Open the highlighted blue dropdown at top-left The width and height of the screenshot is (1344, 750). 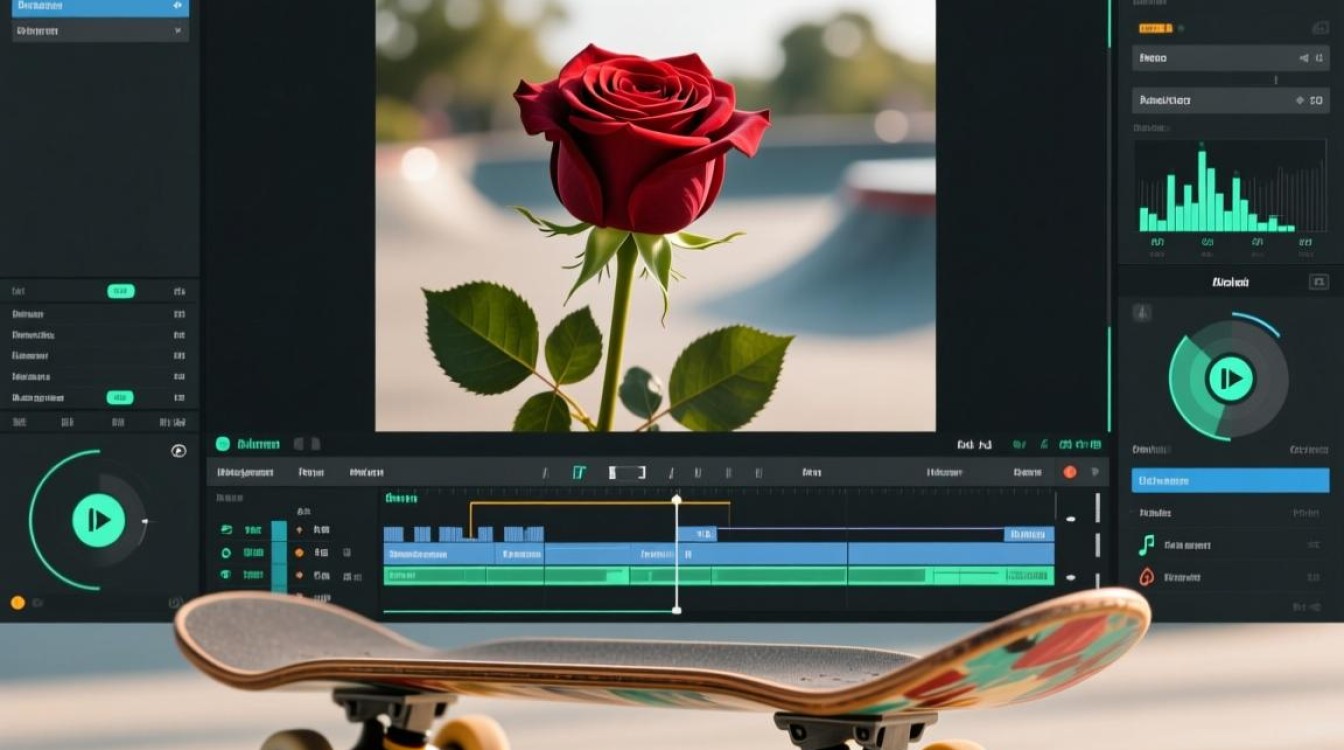tap(100, 6)
